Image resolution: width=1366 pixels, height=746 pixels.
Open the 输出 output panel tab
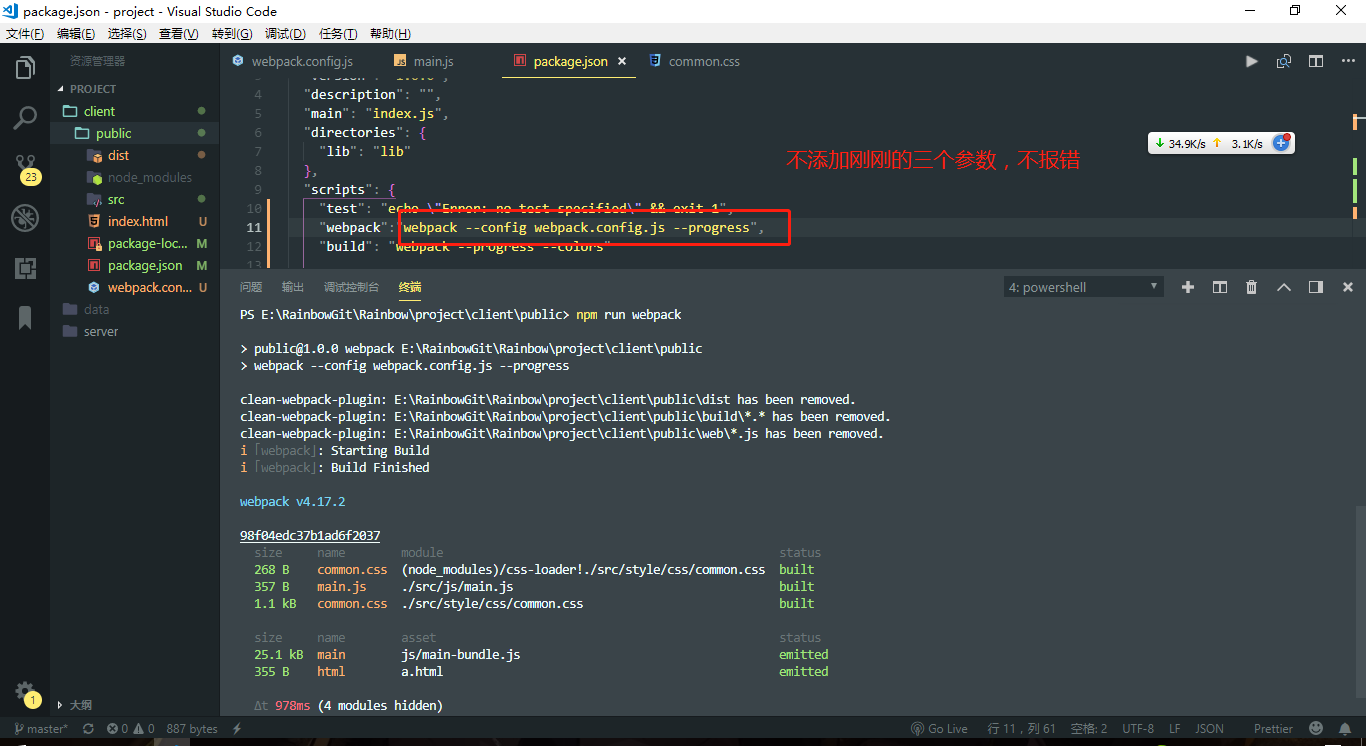point(293,287)
